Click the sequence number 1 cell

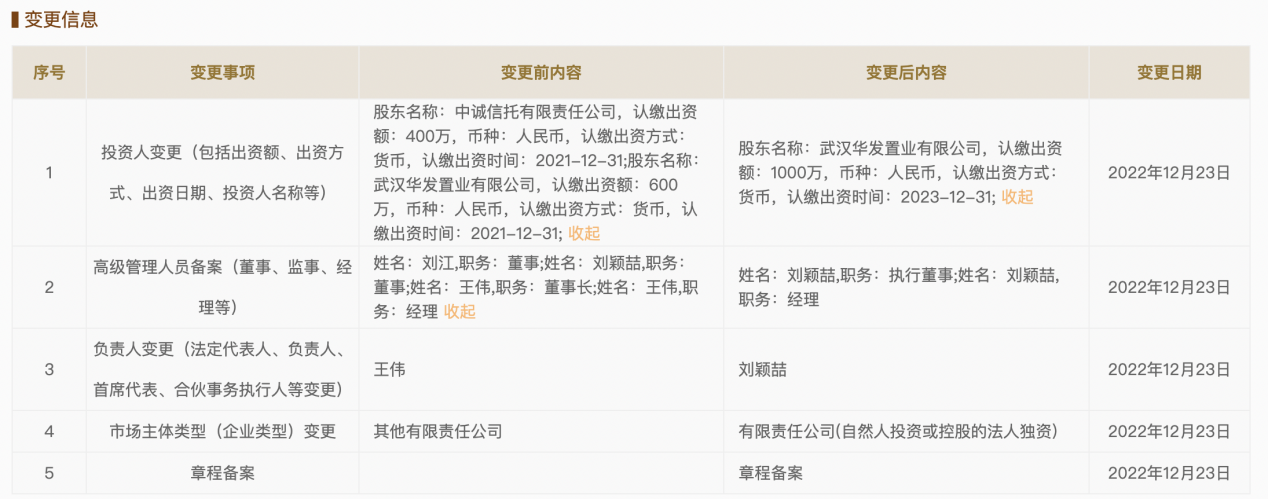coord(49,172)
